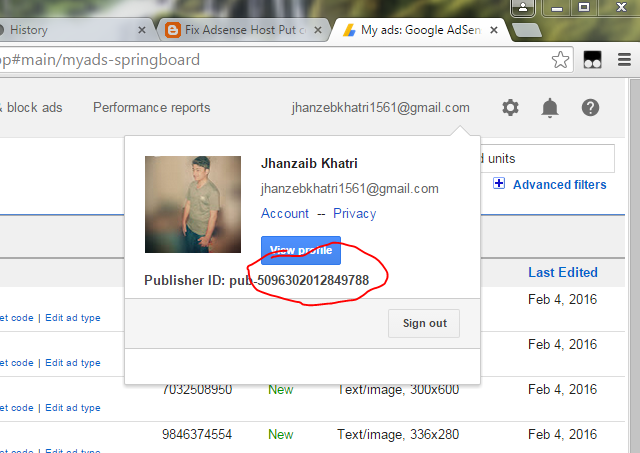Click Edit ad type for ad 7032508950

tap(73, 407)
